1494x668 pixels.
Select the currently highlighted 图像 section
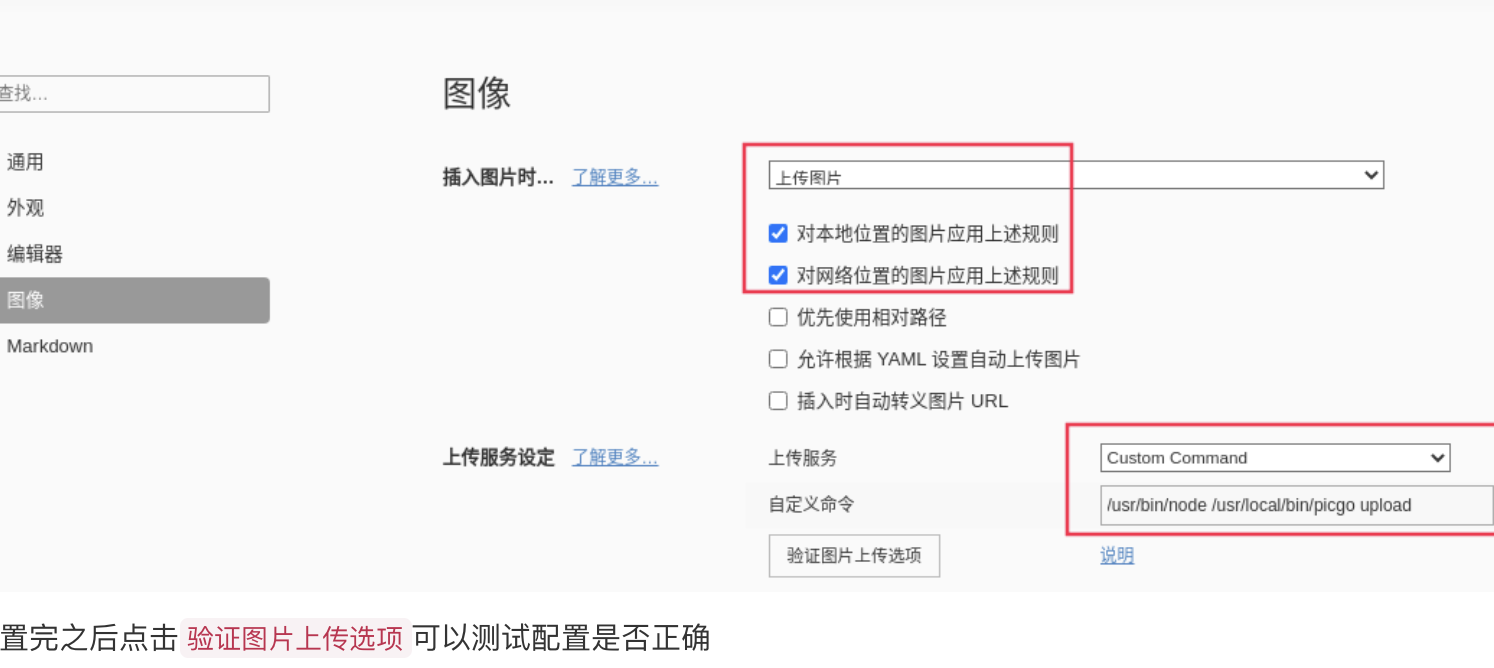click(x=25, y=299)
